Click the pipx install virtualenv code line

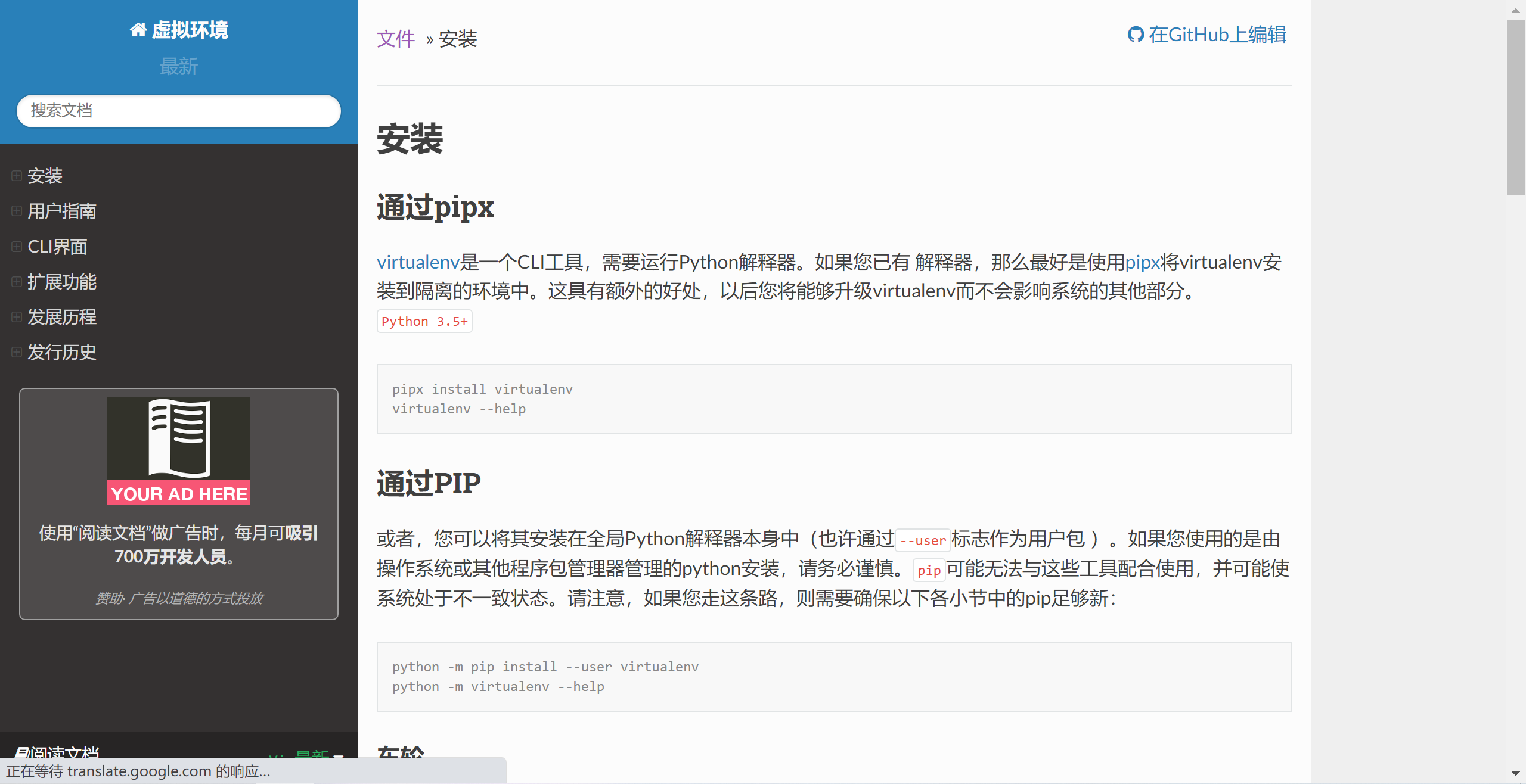point(482,389)
